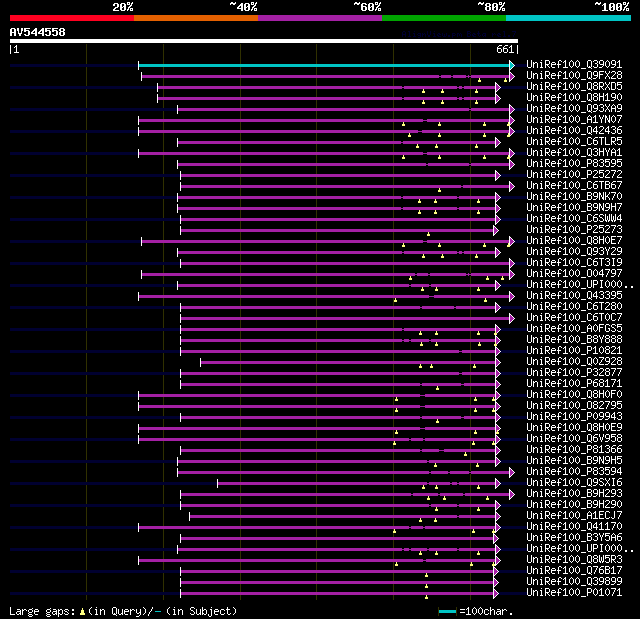
Task: Click the green ~80% identity scale segment
Action: 444,18
